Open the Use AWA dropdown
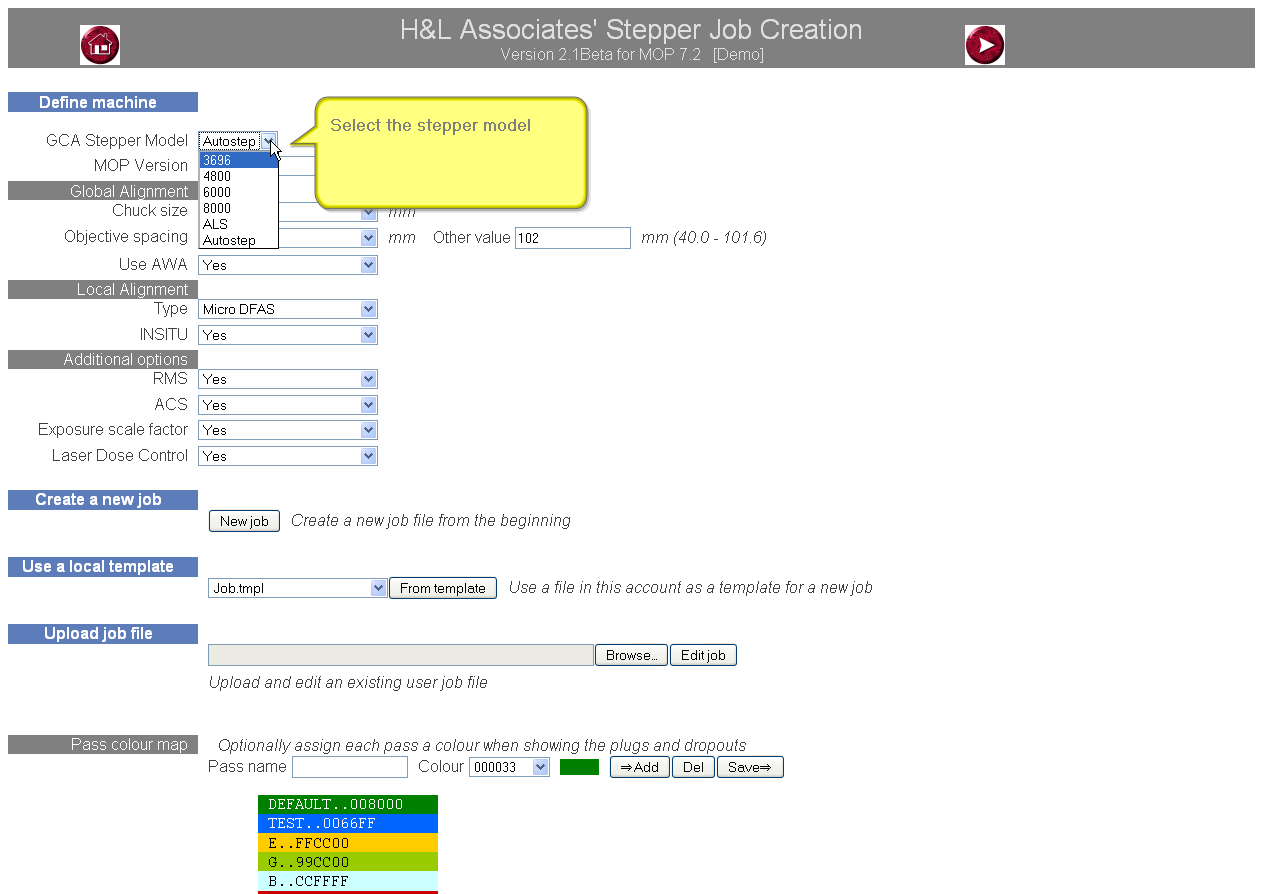The height and width of the screenshot is (894, 1263). [288, 265]
